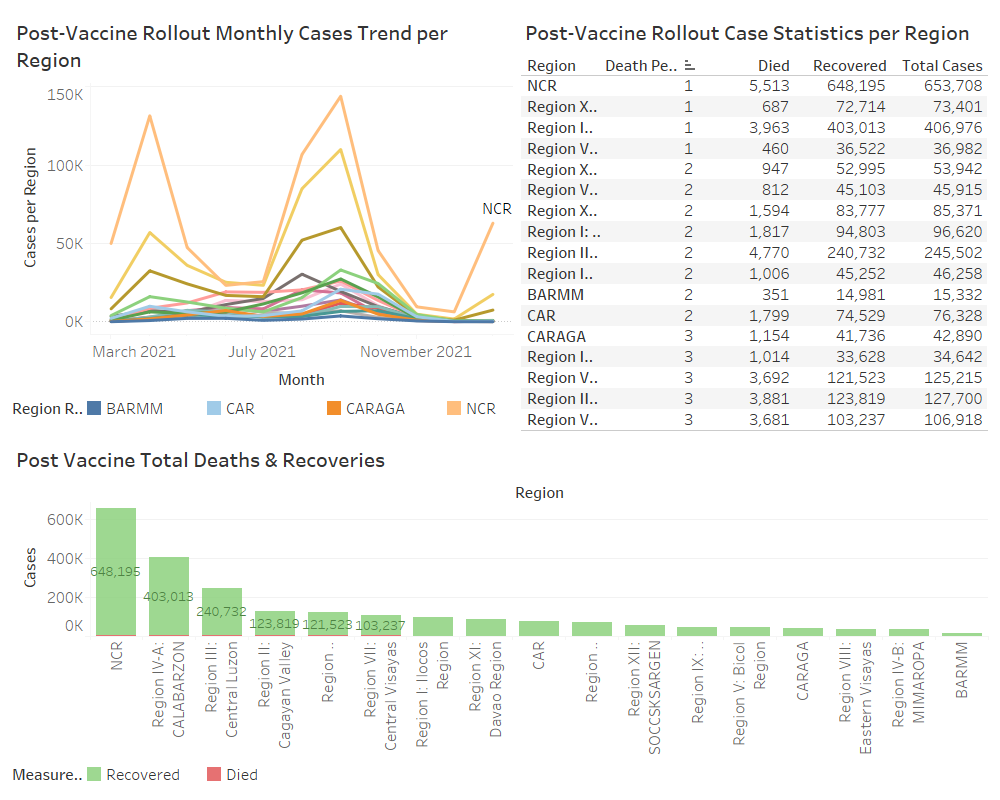This screenshot has height=800, width=1000.
Task: Click the July 2021 axis label
Action: pos(261,352)
